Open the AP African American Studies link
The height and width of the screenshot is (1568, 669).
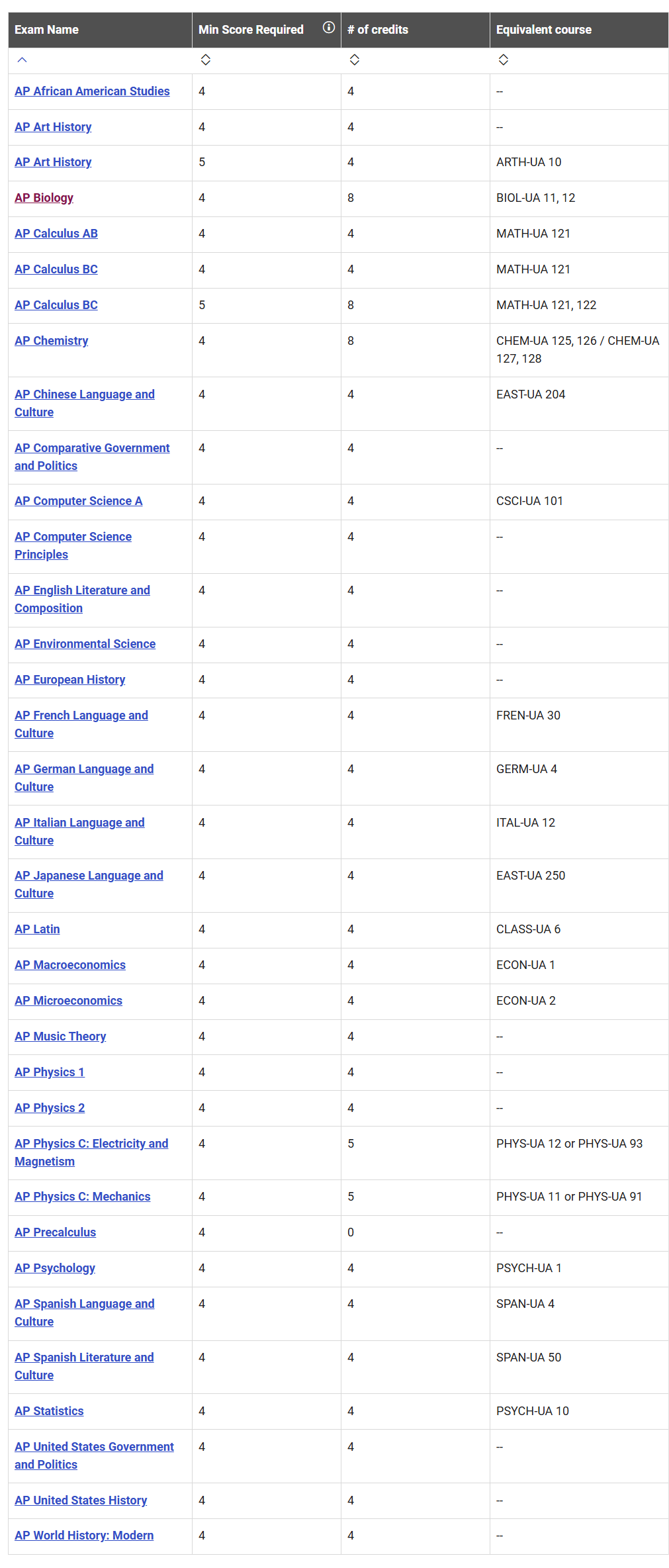pyautogui.click(x=92, y=91)
